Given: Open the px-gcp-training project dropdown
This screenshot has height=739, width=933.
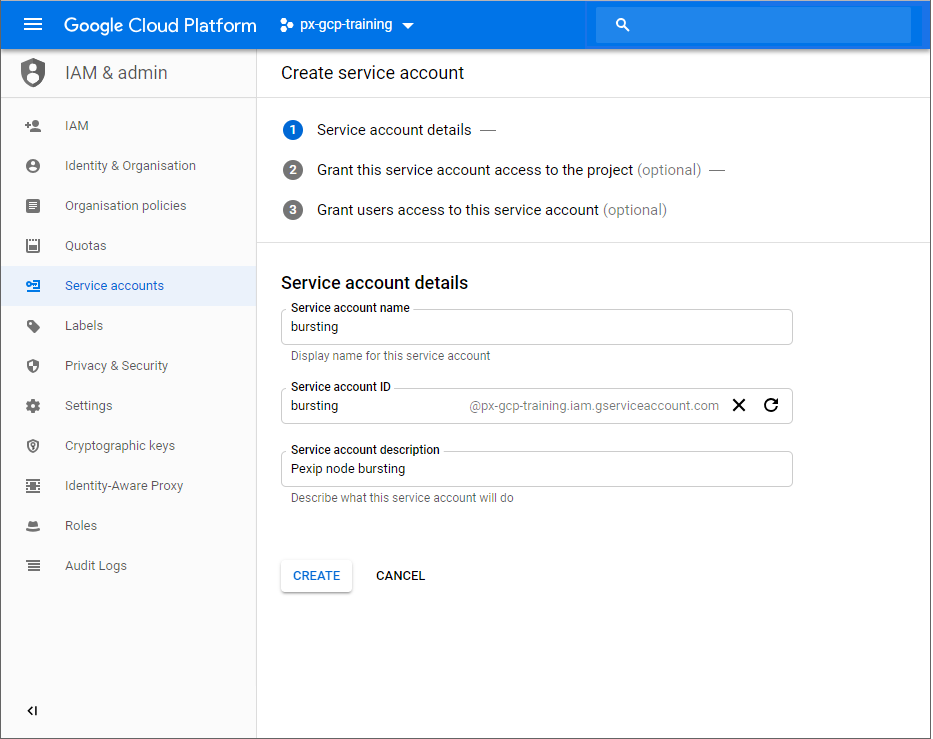Looking at the screenshot, I should [347, 25].
